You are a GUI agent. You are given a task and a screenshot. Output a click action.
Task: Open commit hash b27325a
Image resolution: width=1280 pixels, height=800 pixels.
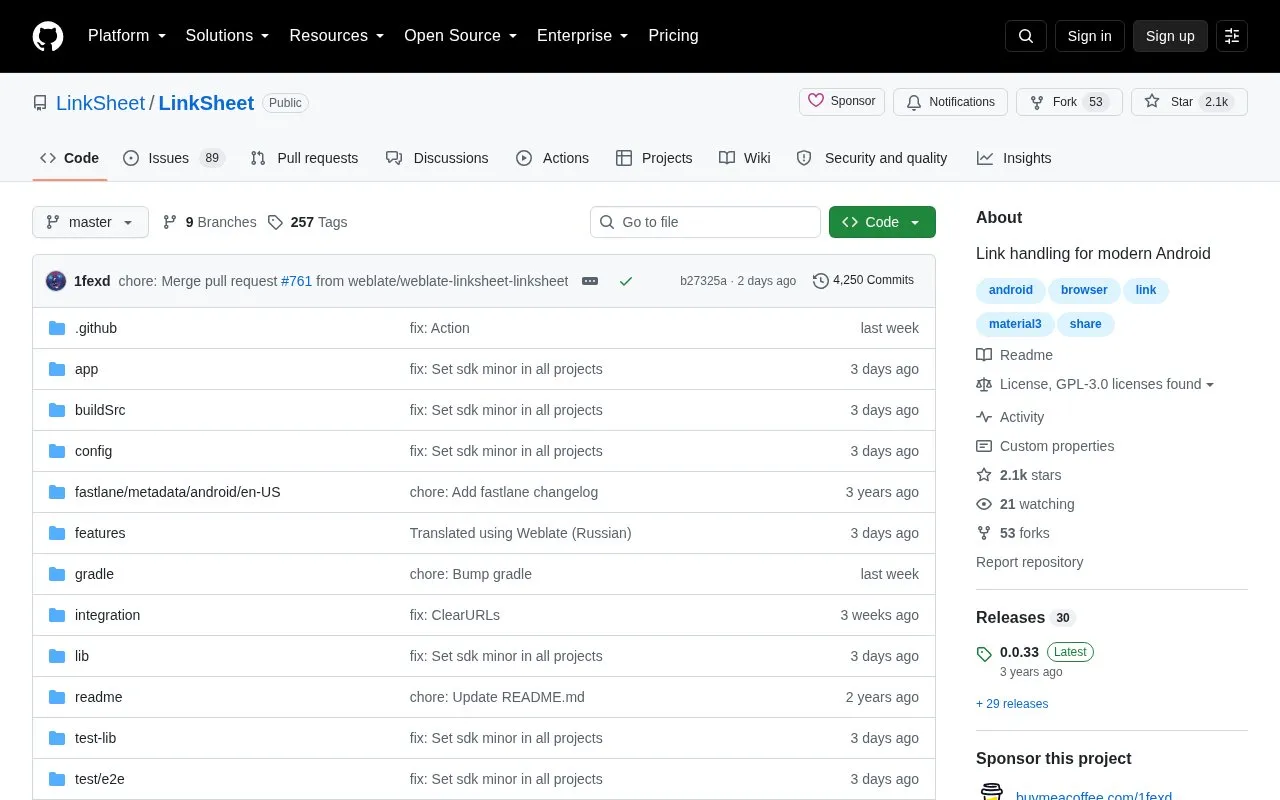click(703, 281)
